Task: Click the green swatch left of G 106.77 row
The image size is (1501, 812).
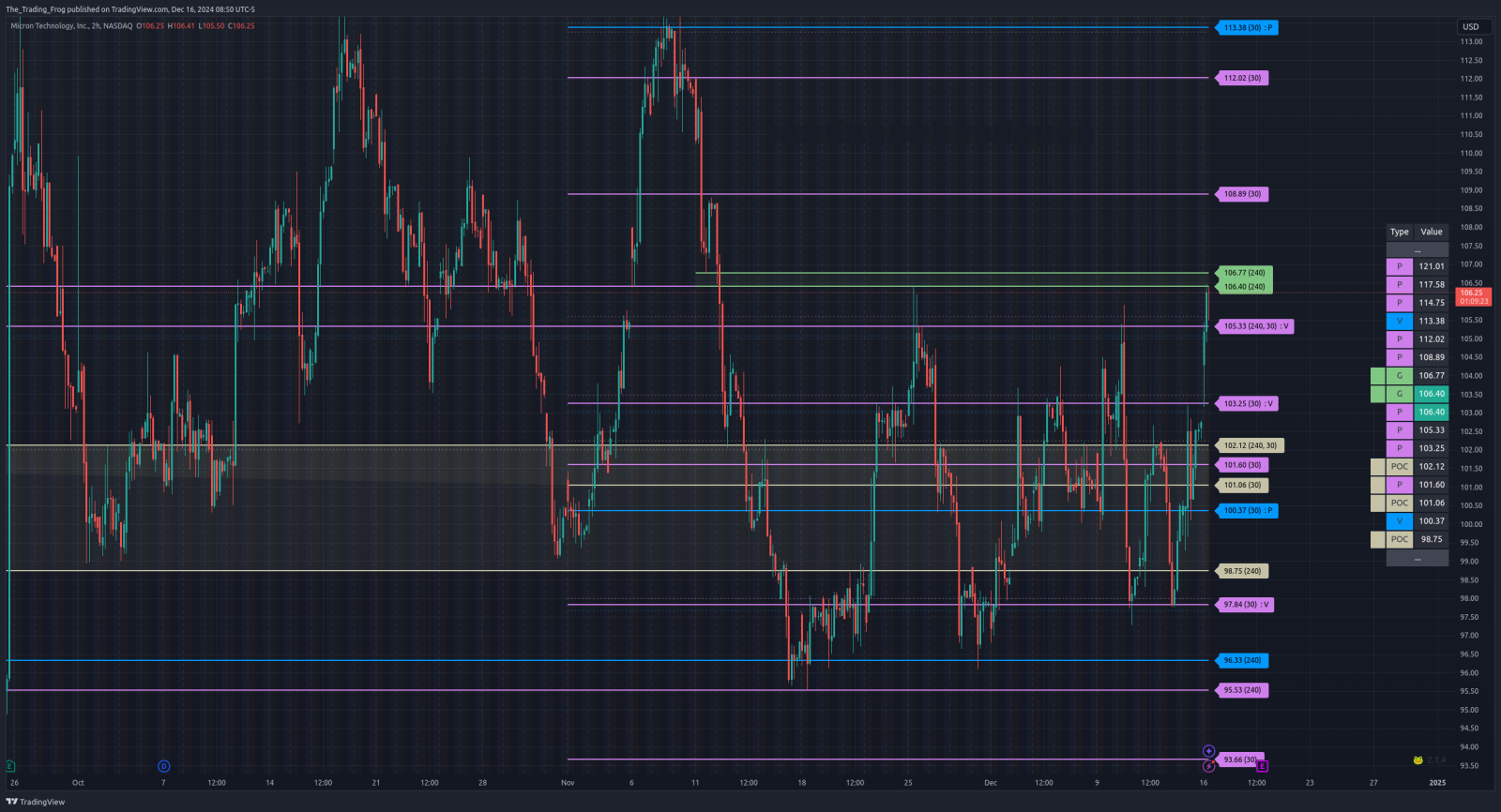Action: point(1378,375)
